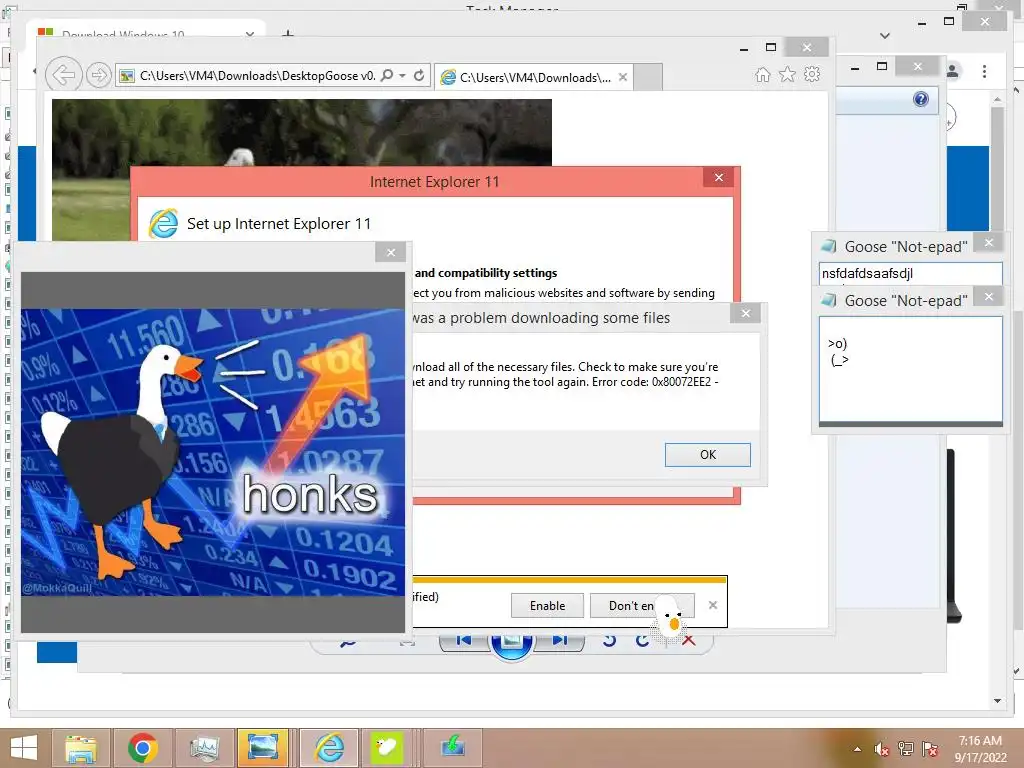Refresh the page in Internet Explorer
The image size is (1024, 768).
pos(419,76)
